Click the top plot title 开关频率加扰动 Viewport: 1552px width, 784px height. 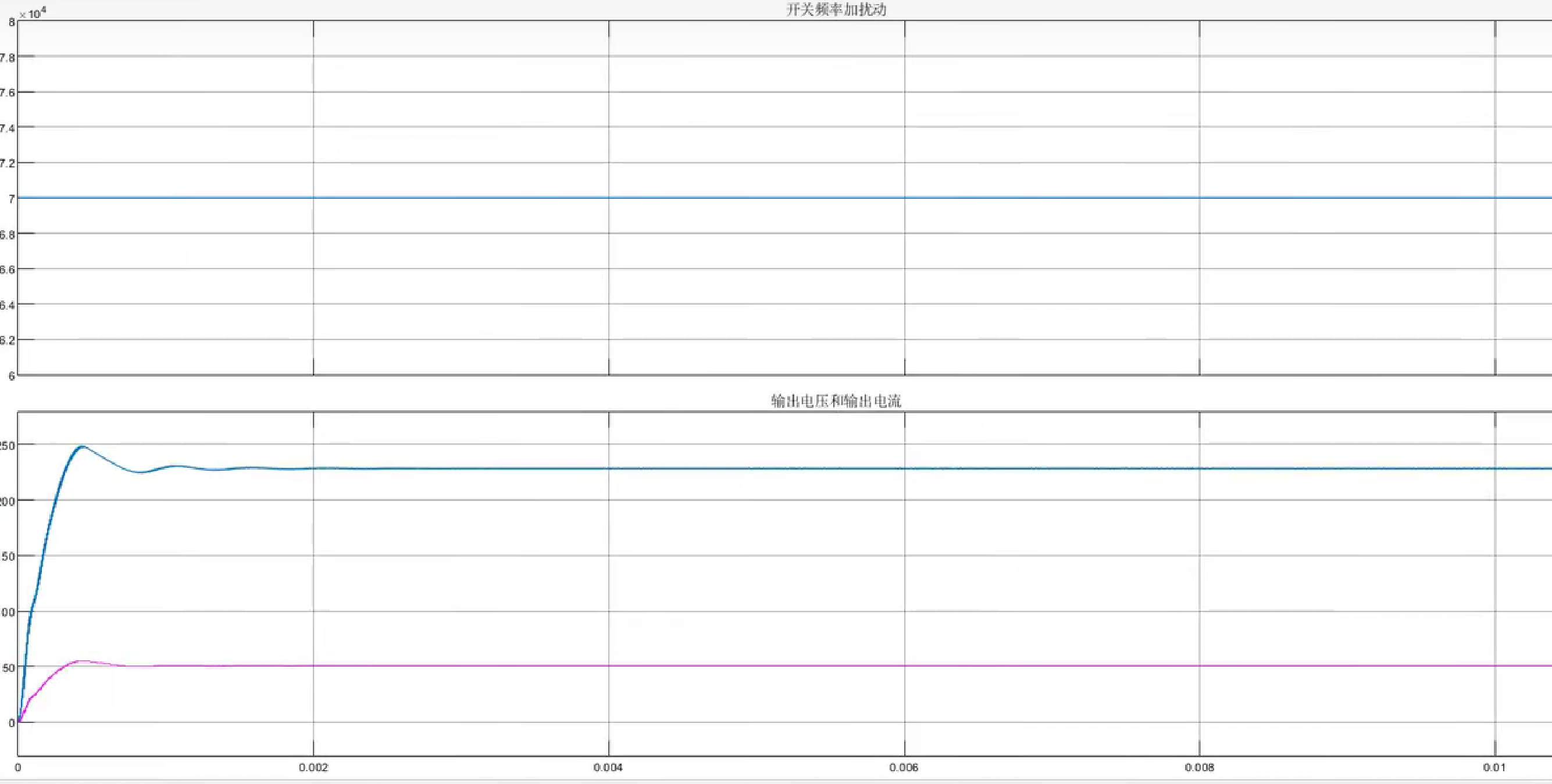tap(836, 10)
